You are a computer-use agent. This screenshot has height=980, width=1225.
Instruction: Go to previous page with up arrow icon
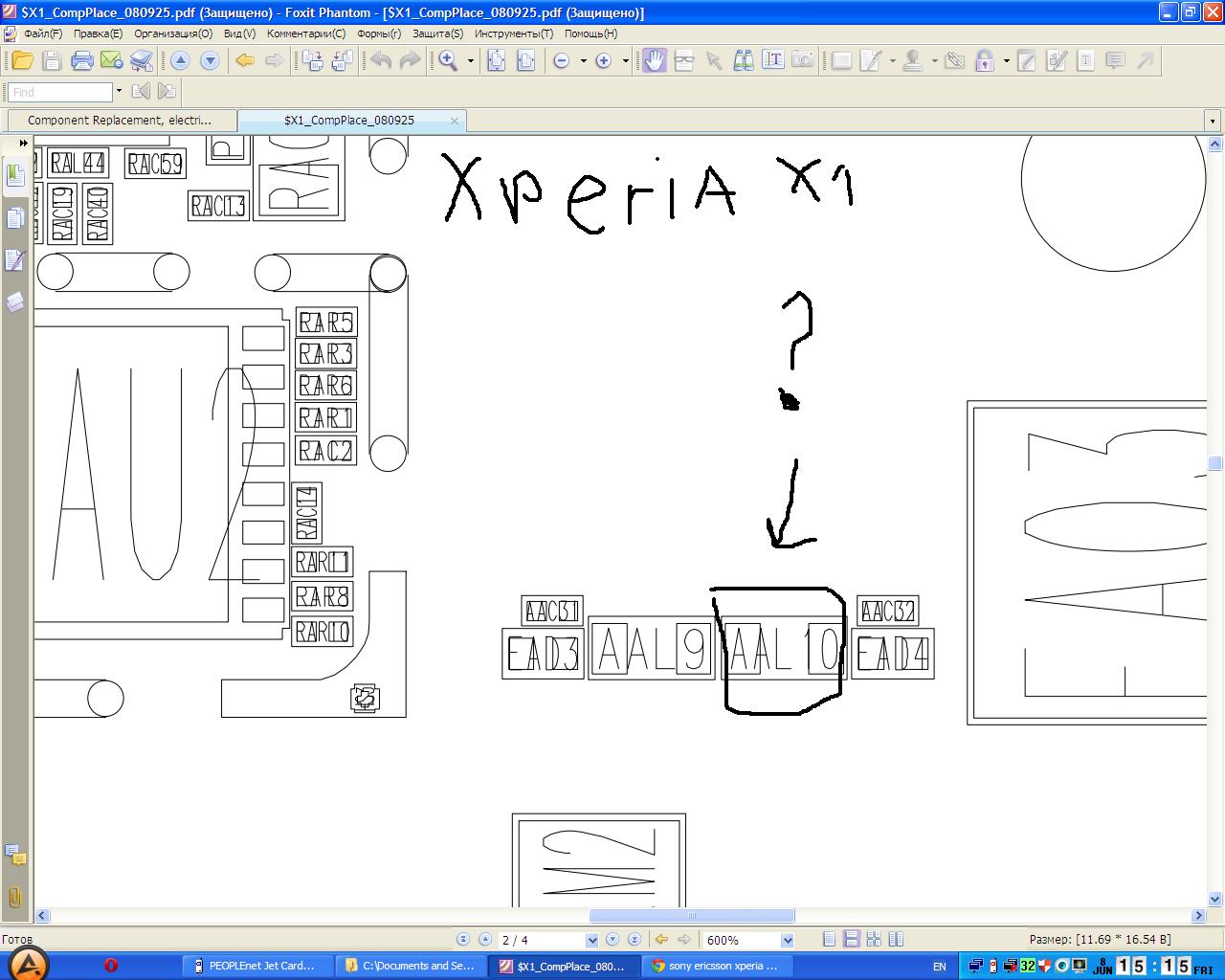pos(180,60)
